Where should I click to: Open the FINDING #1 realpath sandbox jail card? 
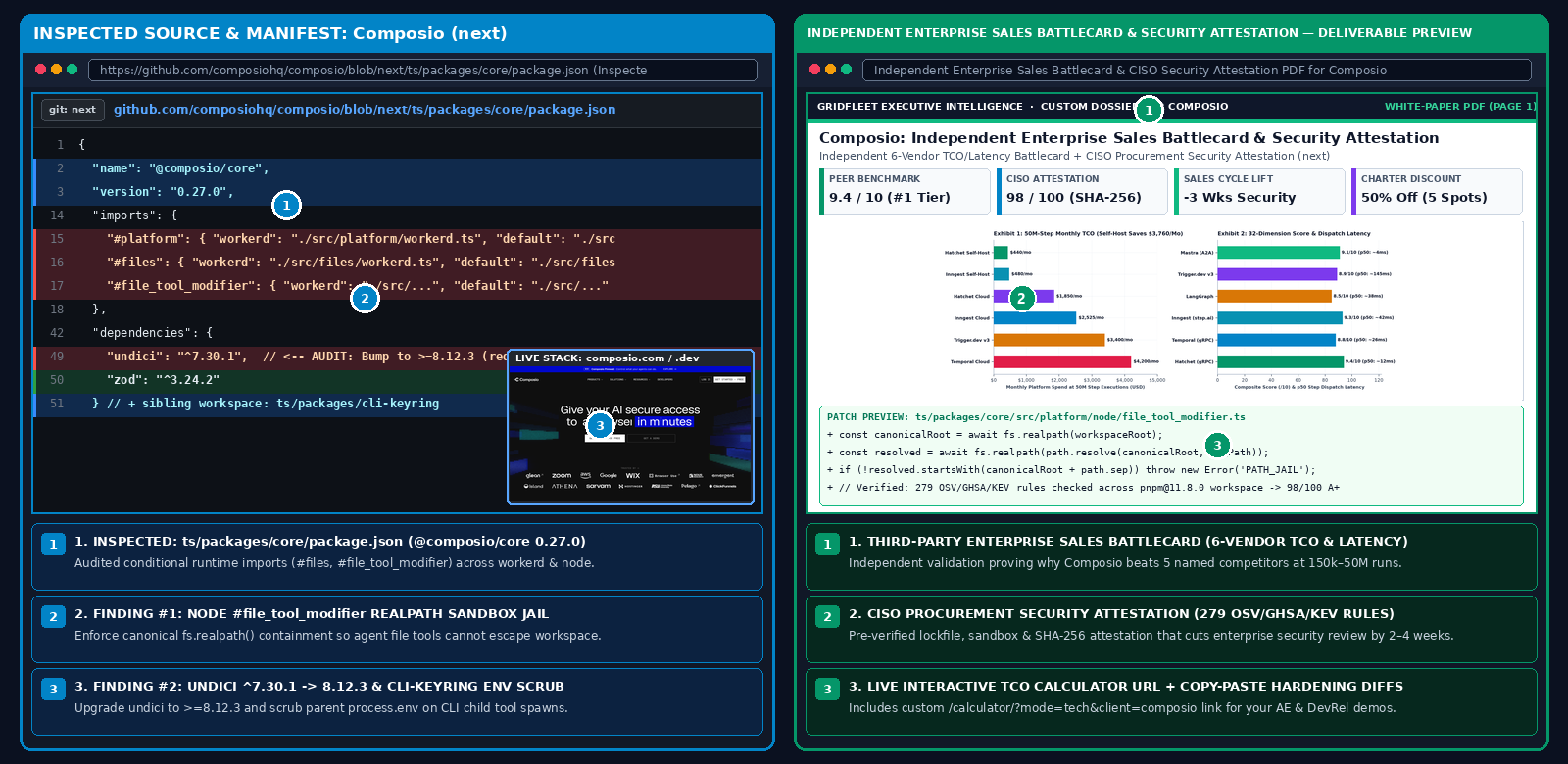coord(397,629)
